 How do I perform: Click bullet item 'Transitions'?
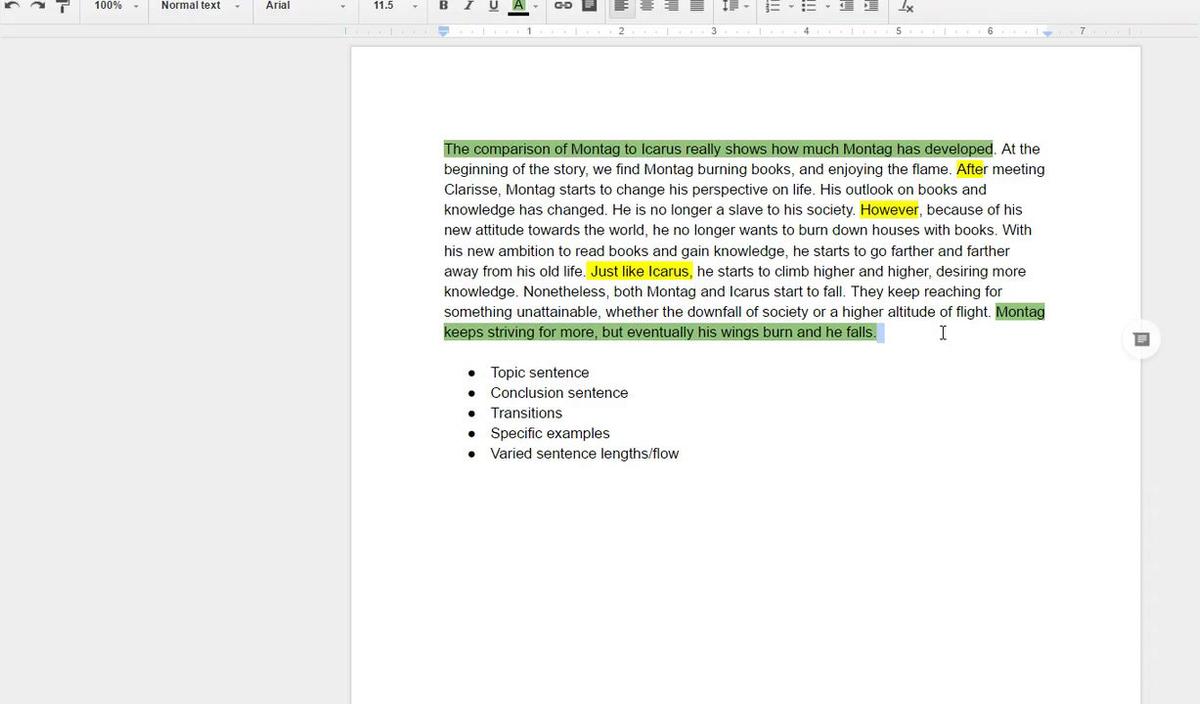(x=526, y=413)
